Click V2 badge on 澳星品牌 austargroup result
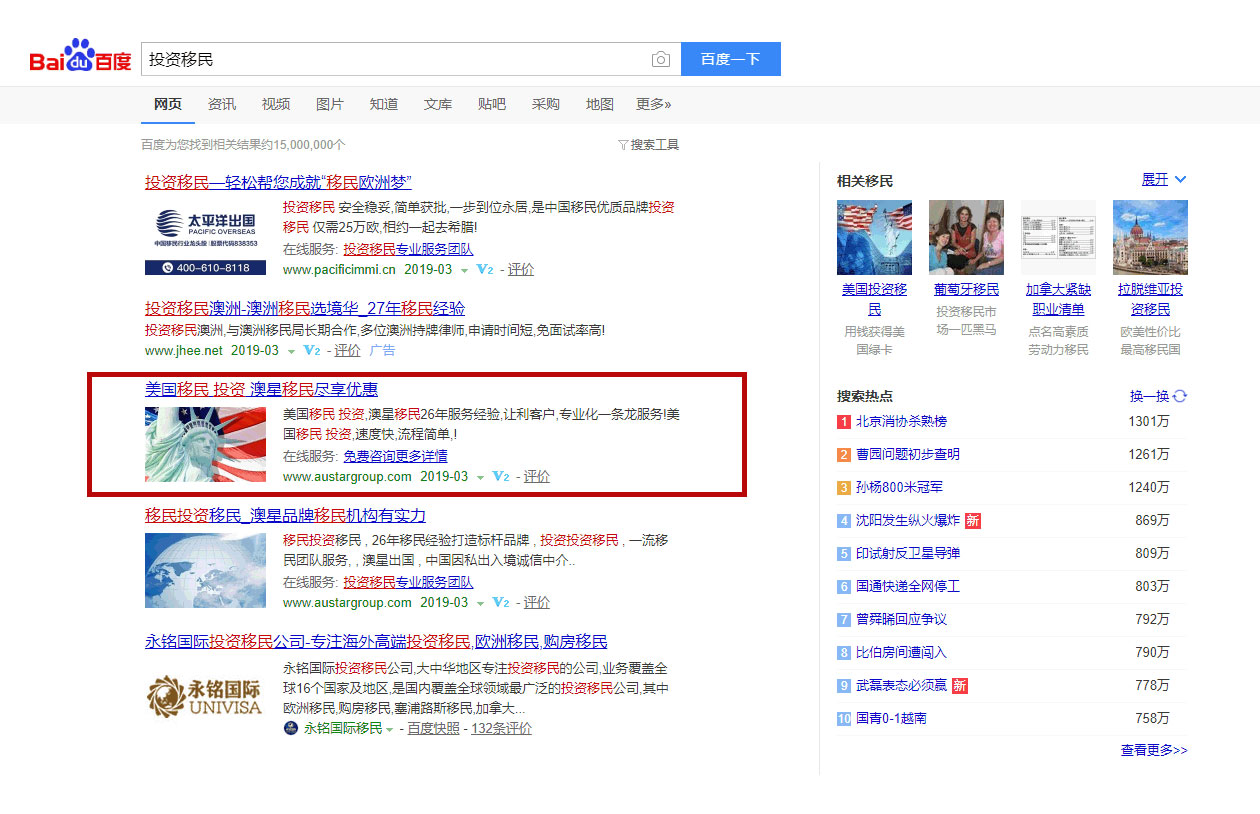 [501, 603]
